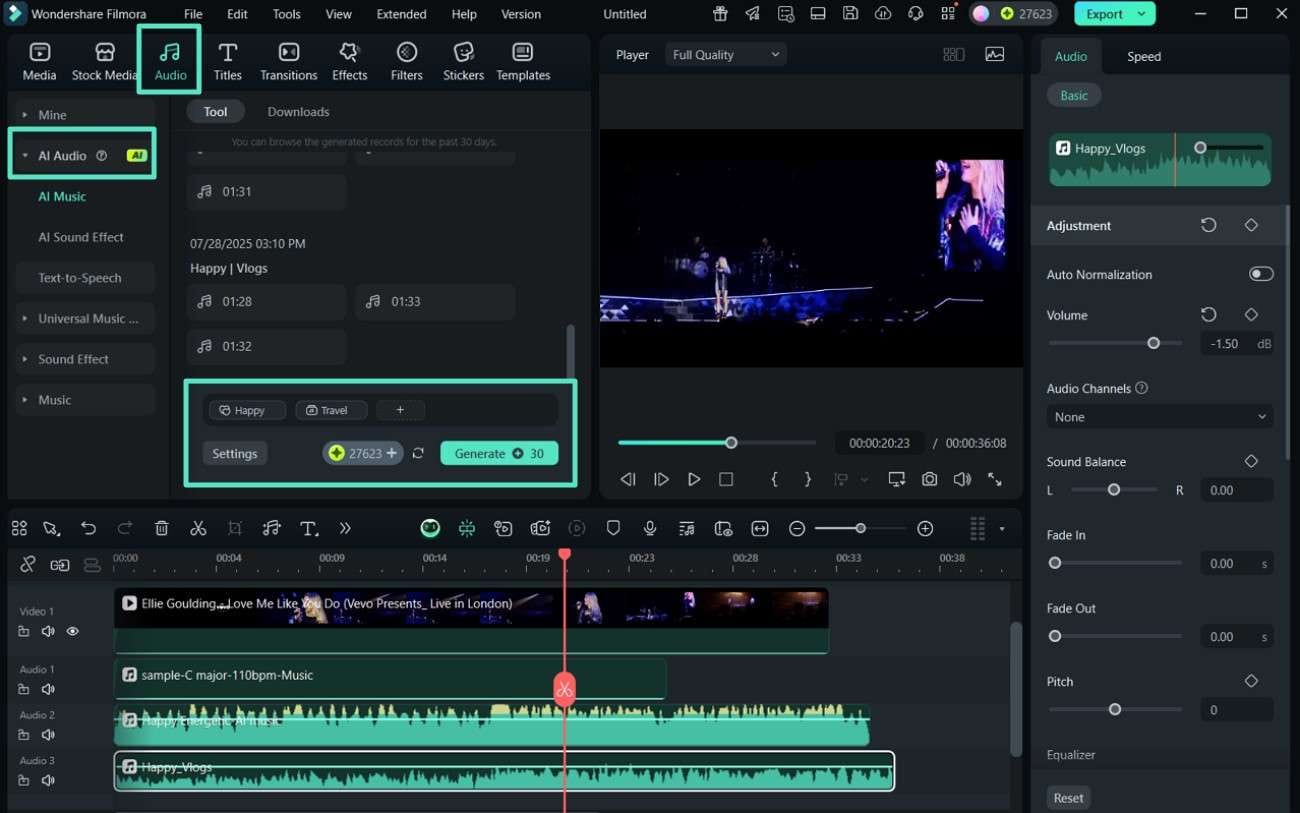1300x813 pixels.
Task: Open the Titles panel
Action: point(228,61)
